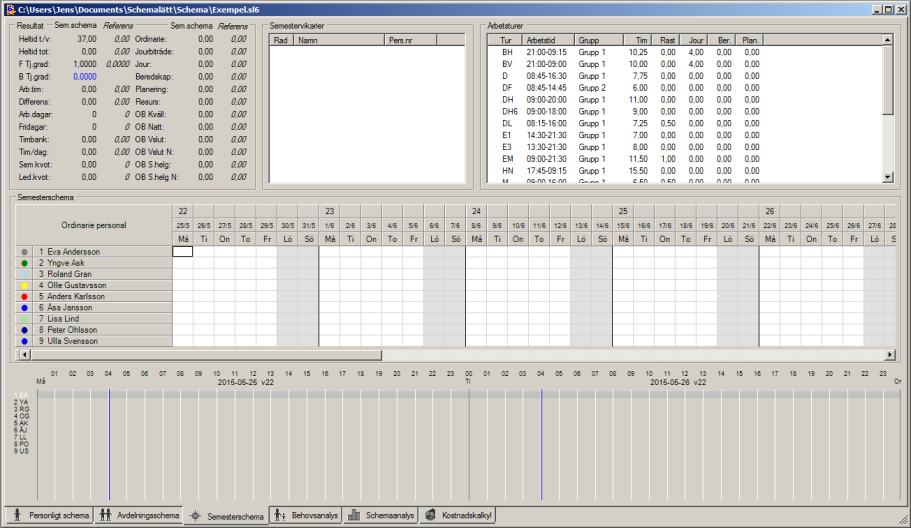Viewport: 911px width, 528px height.
Task: Click the horizontal scrollbar thumb under the schedule
Action: tap(206, 354)
